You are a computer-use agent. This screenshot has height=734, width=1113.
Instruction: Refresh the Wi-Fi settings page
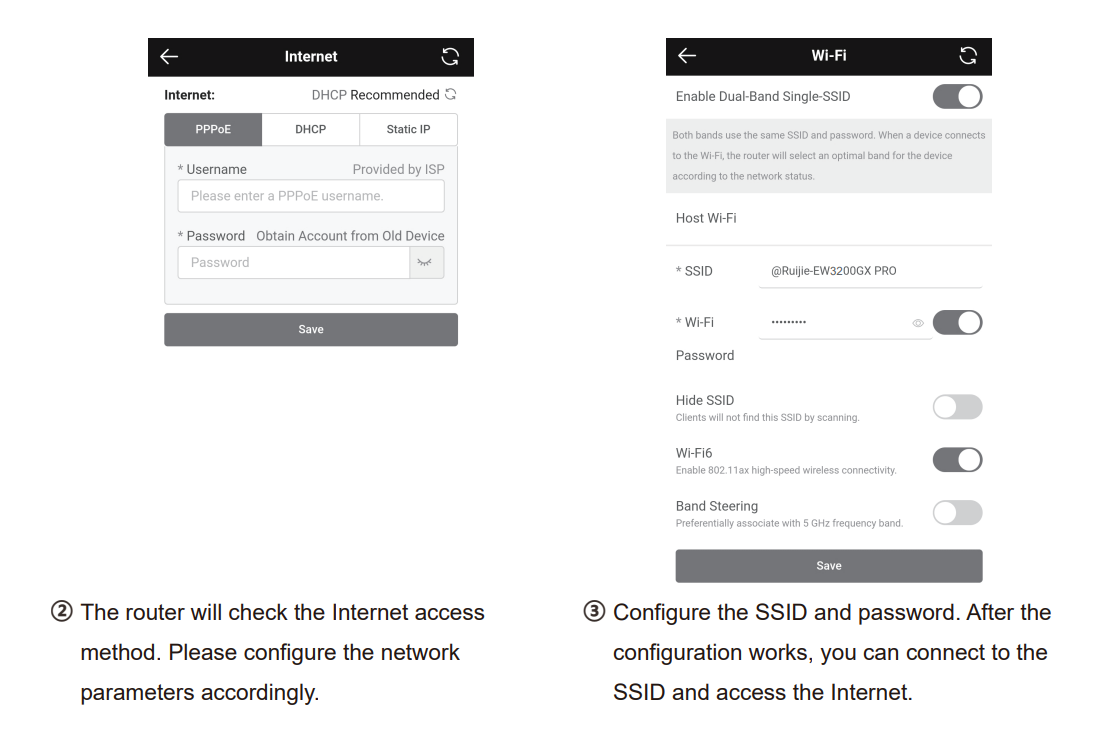(968, 56)
